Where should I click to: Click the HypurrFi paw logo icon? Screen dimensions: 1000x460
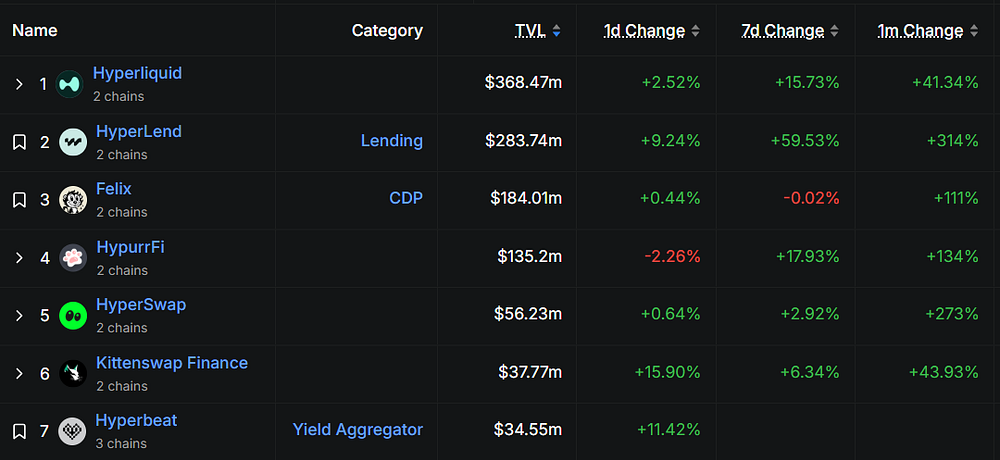tap(73, 258)
